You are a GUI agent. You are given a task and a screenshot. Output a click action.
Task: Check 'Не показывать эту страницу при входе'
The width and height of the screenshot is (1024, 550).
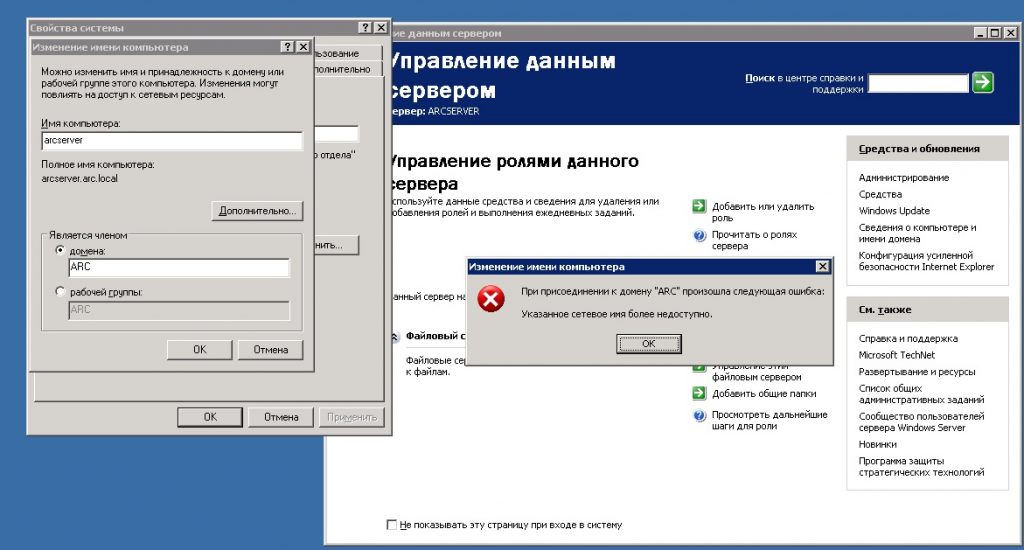tap(392, 525)
